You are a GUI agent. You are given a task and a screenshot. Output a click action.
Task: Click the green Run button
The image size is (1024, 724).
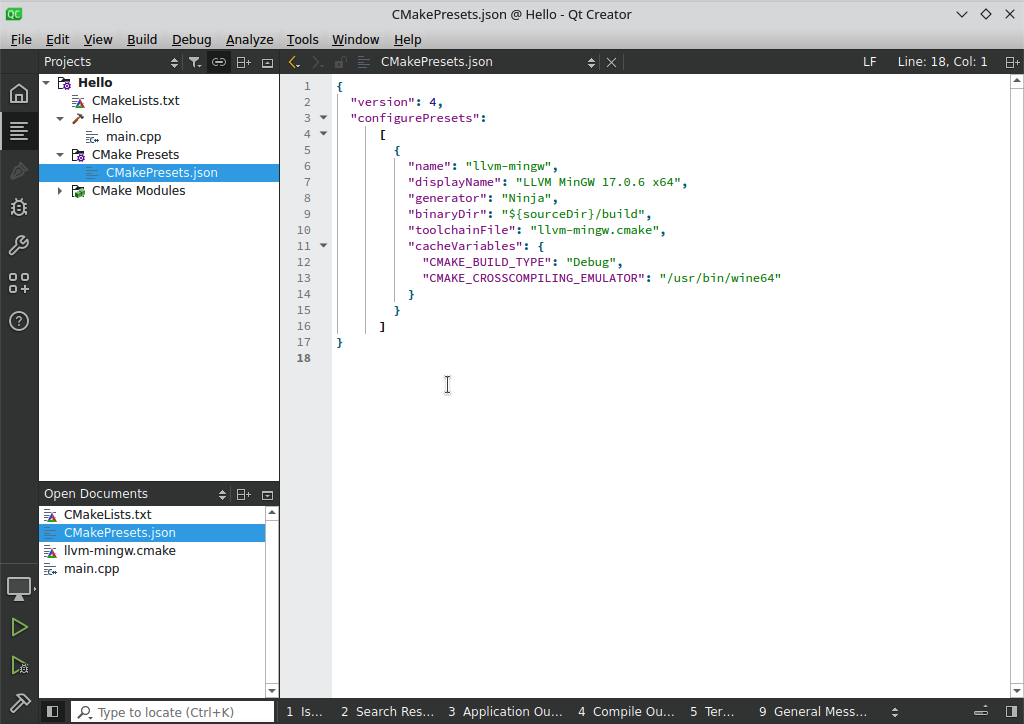coord(19,628)
